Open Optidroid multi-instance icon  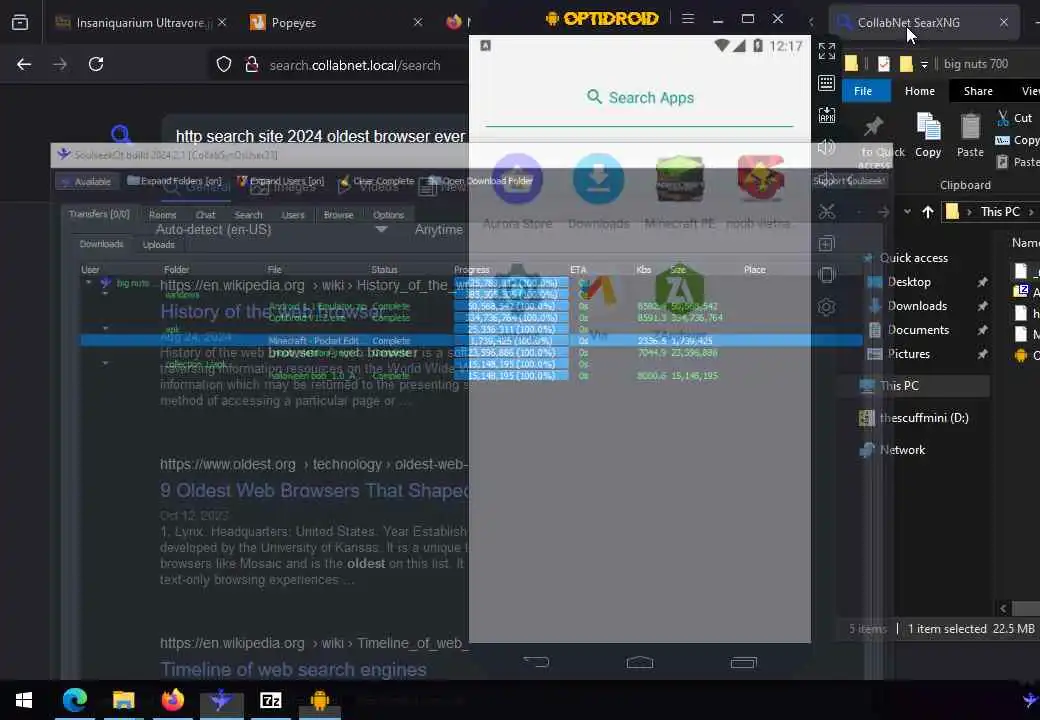click(826, 243)
